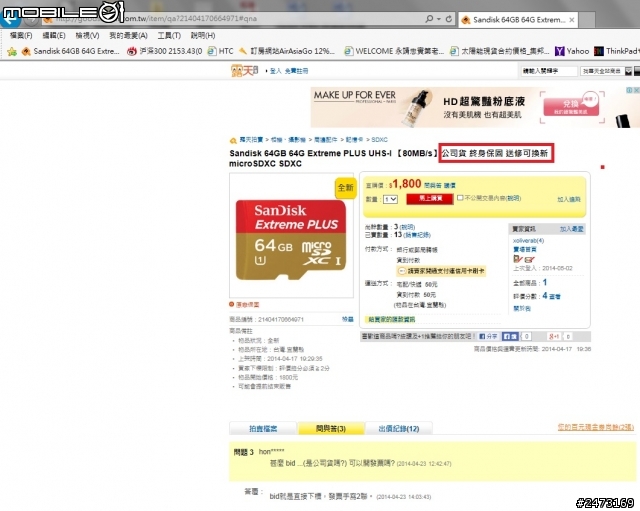
Task: Open the 說明(H) menu
Action: [x=203, y=36]
